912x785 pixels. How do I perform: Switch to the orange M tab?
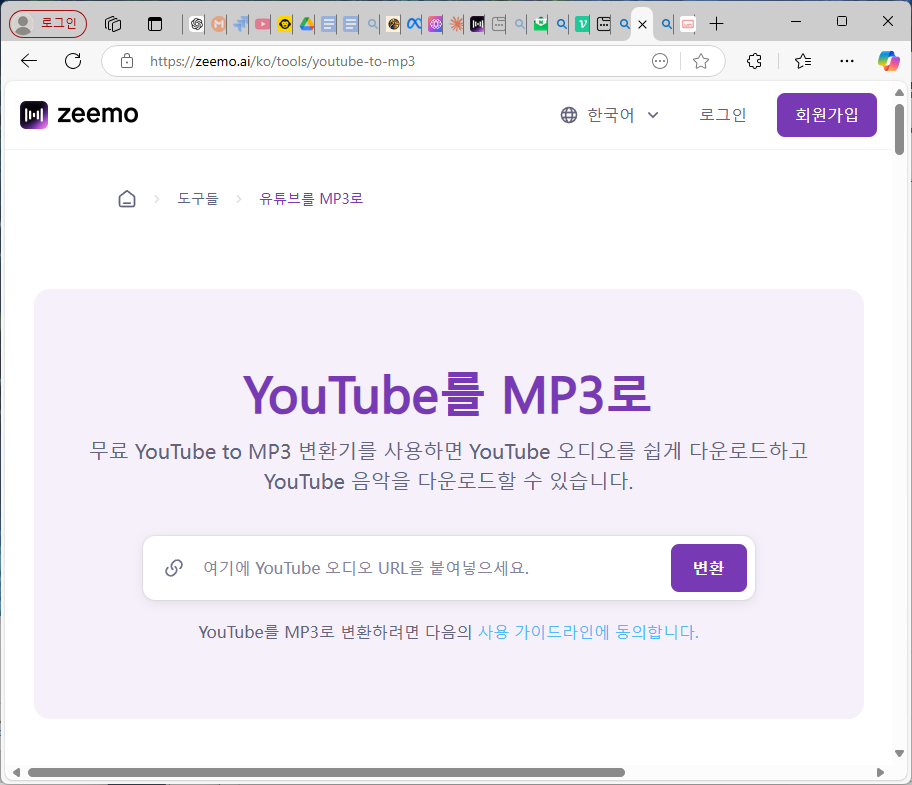(218, 24)
